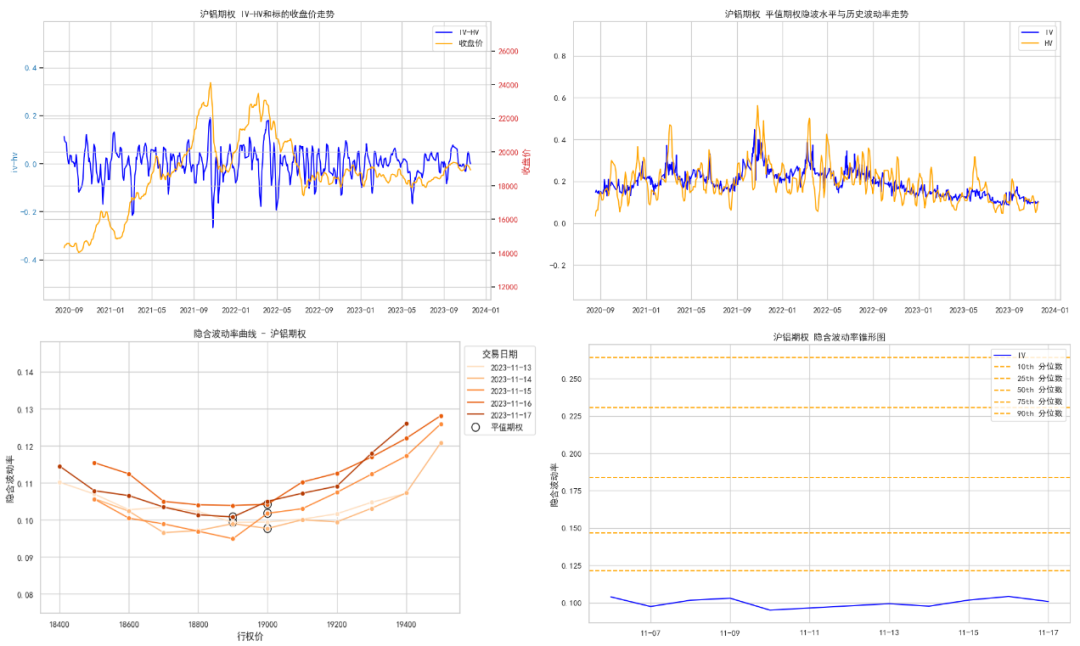This screenshot has height=646, width=1080.
Task: Click the "18000" price tick label
Action: pos(508,187)
